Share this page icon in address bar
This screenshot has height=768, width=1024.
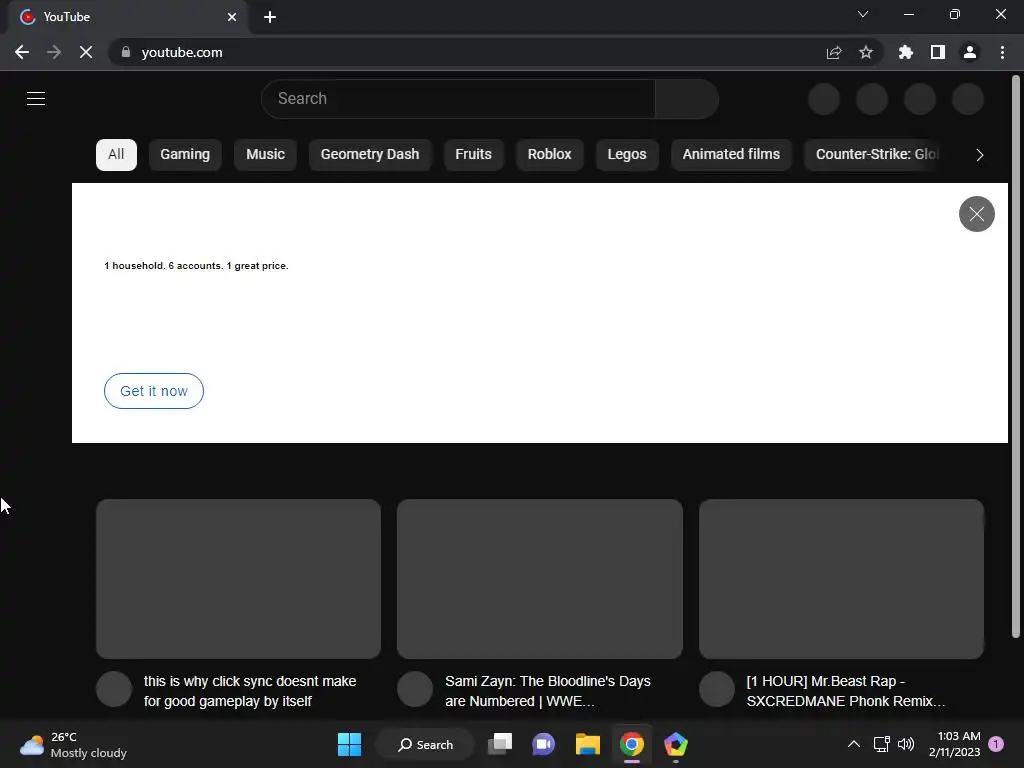click(833, 52)
